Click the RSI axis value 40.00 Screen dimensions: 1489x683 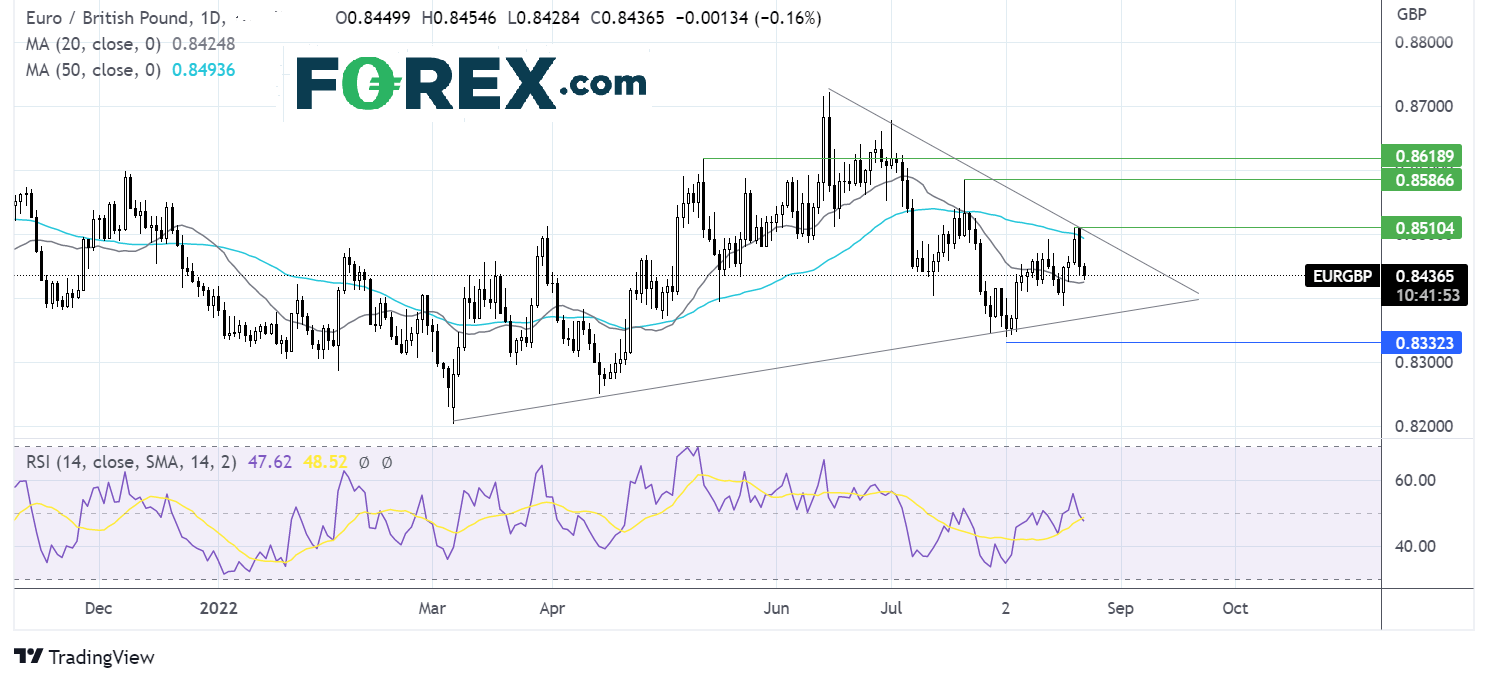click(x=1417, y=546)
